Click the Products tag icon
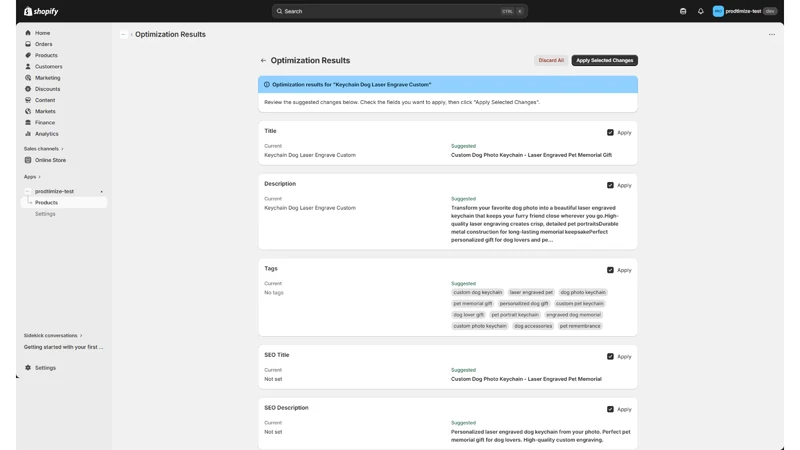 tap(28, 55)
